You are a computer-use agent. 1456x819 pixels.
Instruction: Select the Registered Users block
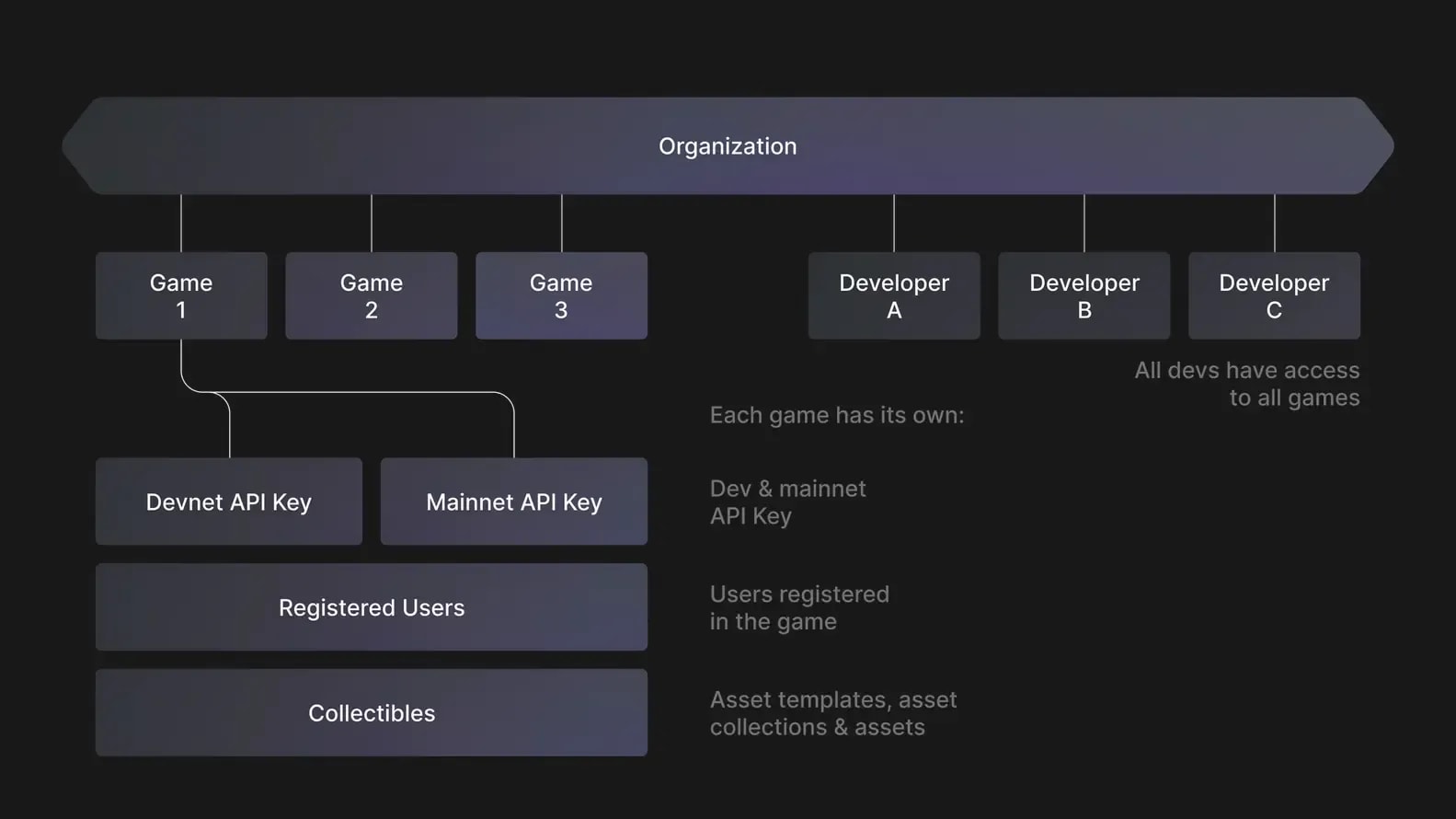click(372, 607)
